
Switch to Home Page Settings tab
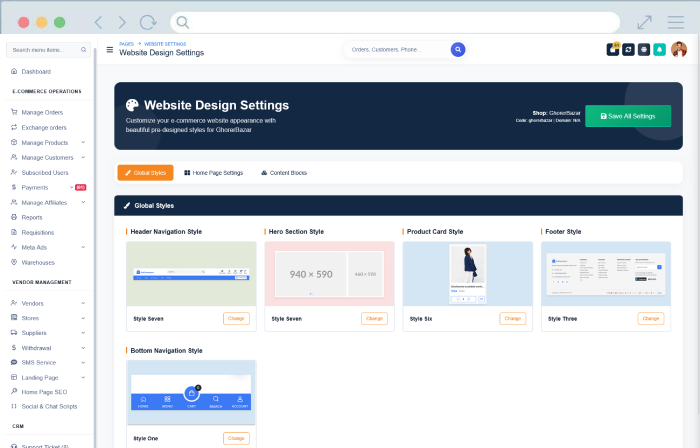click(x=213, y=173)
